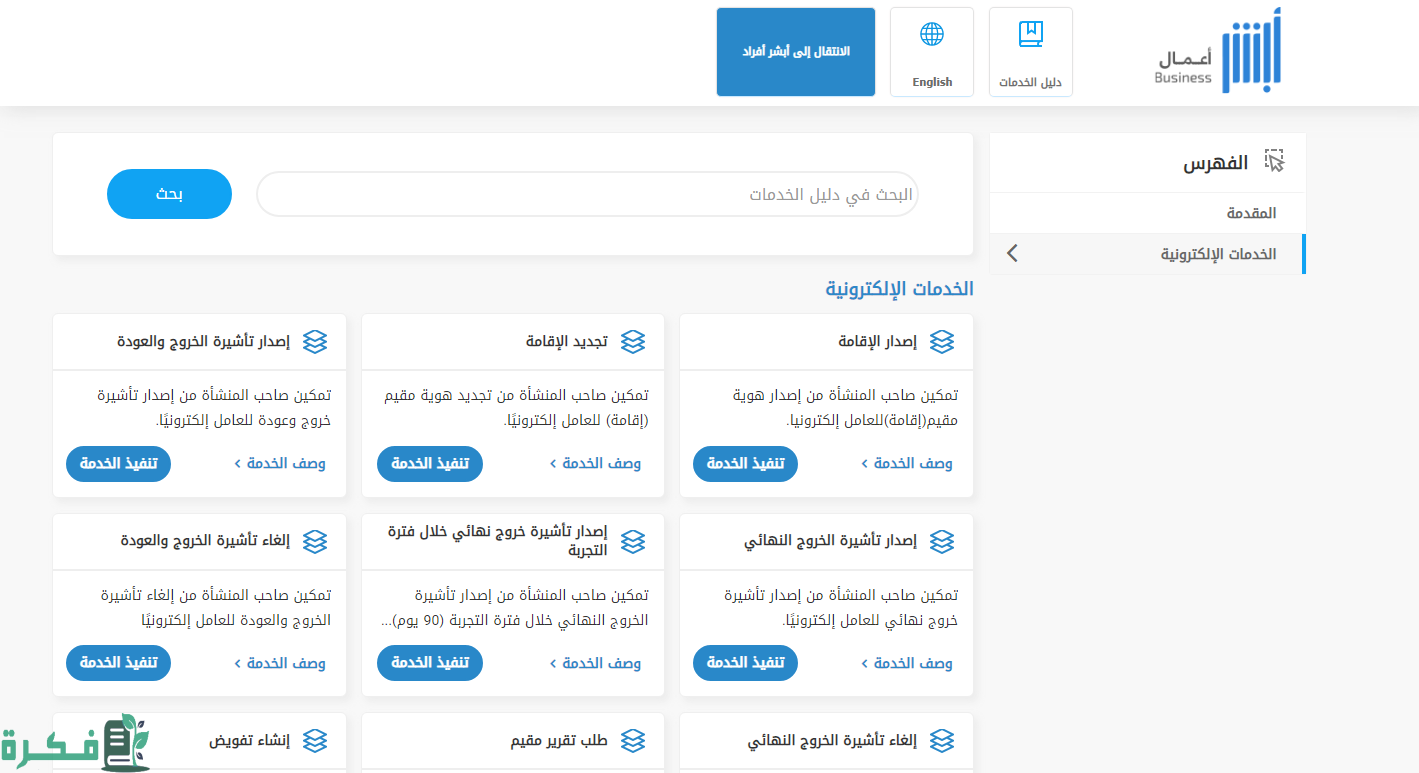Click the إلغاء تأشيرة الخروج والعودة title
Screen dimensions: 1419x773
click(205, 542)
